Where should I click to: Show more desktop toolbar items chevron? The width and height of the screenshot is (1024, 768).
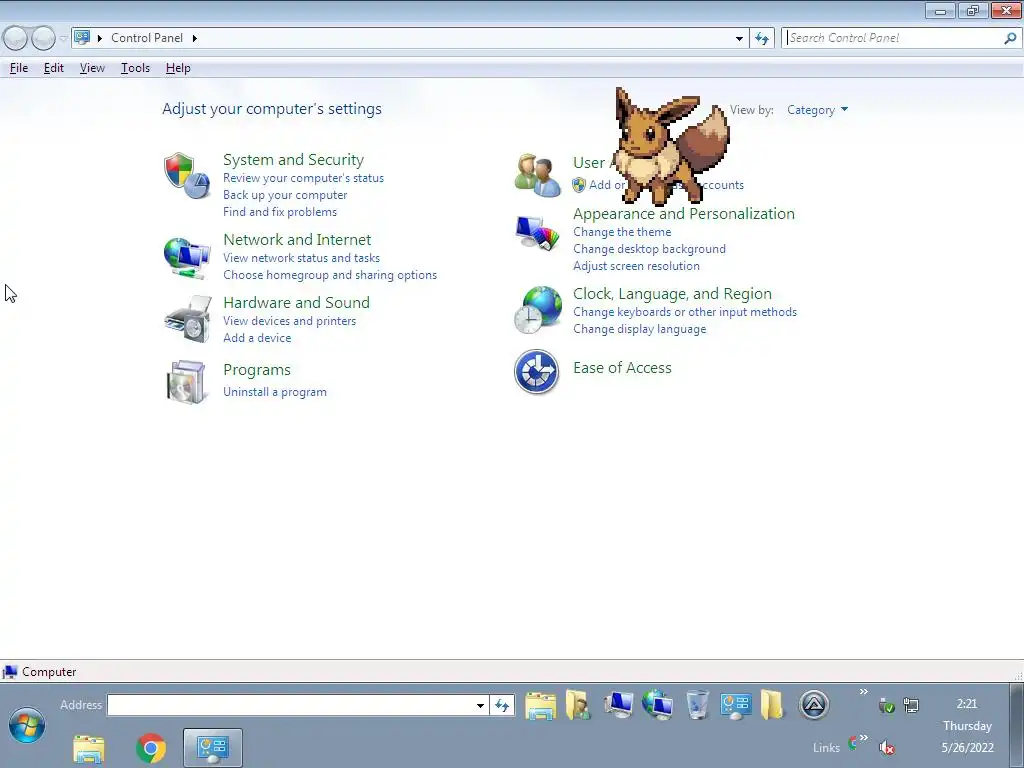863,692
